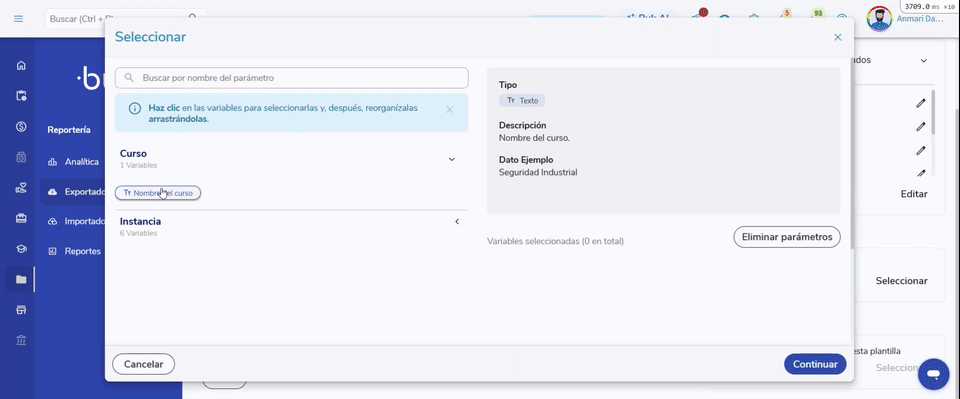This screenshot has height=399, width=960.
Task: Focus the parameter name search field
Action: 291,78
